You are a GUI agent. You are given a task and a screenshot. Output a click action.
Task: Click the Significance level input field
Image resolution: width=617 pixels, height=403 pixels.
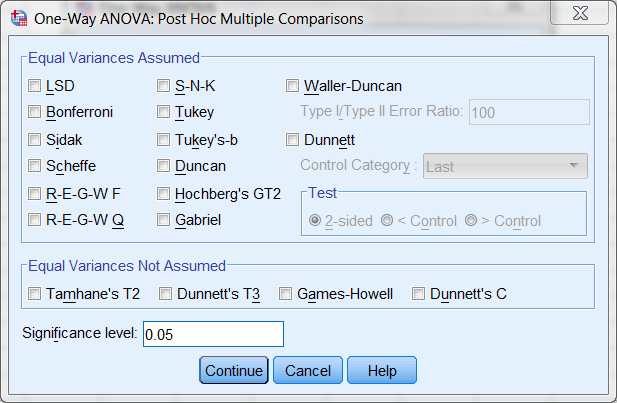point(213,333)
